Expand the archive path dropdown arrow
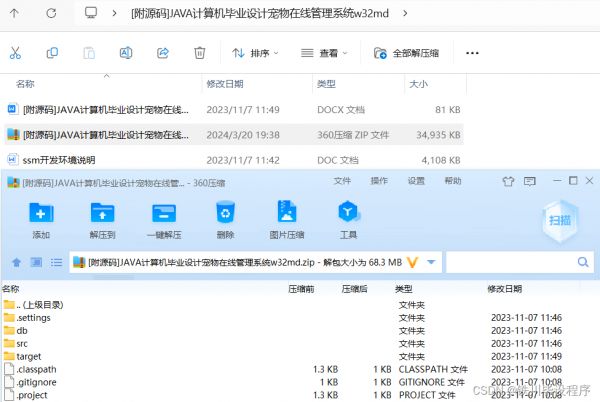Screen dimensions: 600x402 [432, 262]
